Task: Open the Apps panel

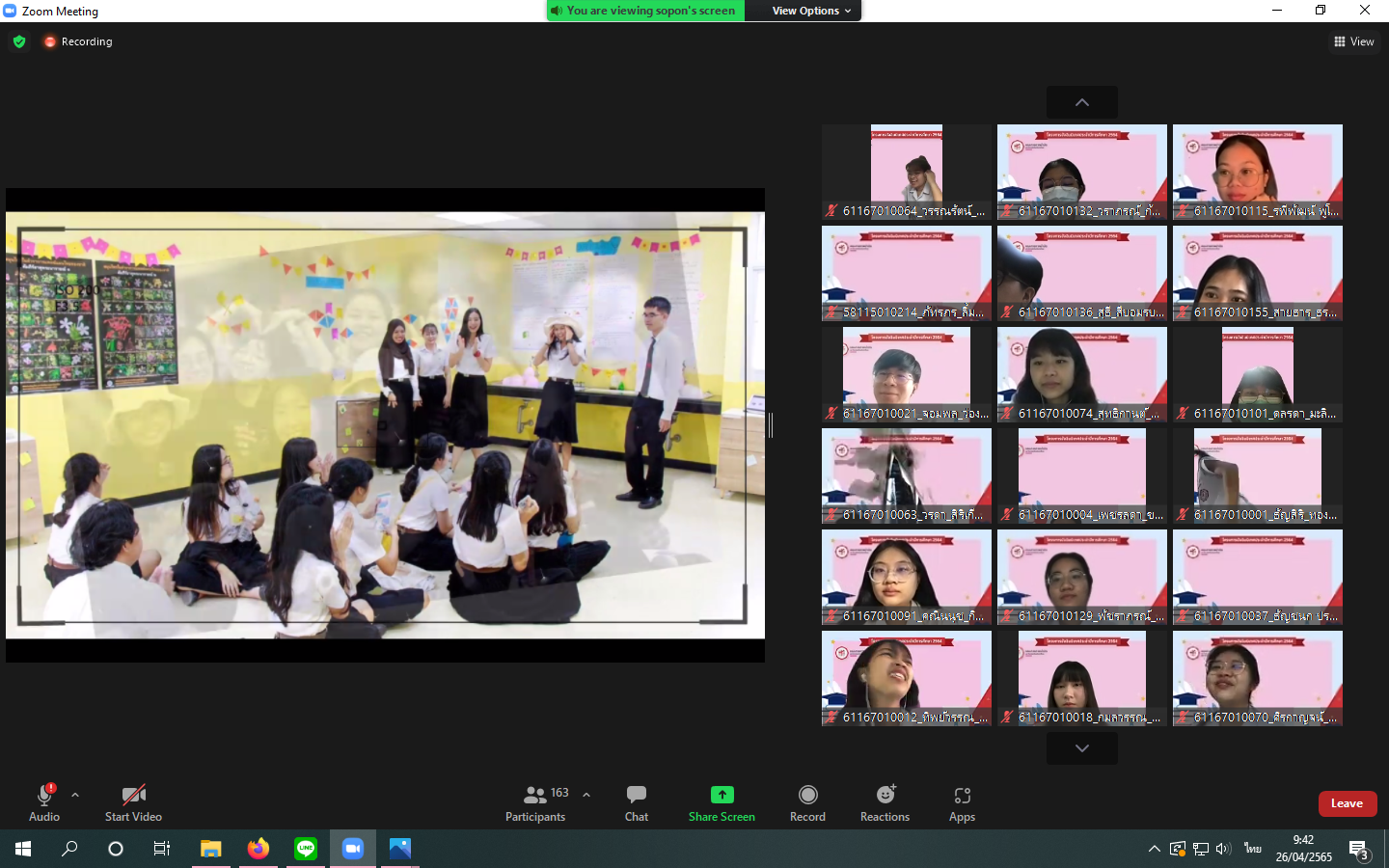Action: pos(962,795)
